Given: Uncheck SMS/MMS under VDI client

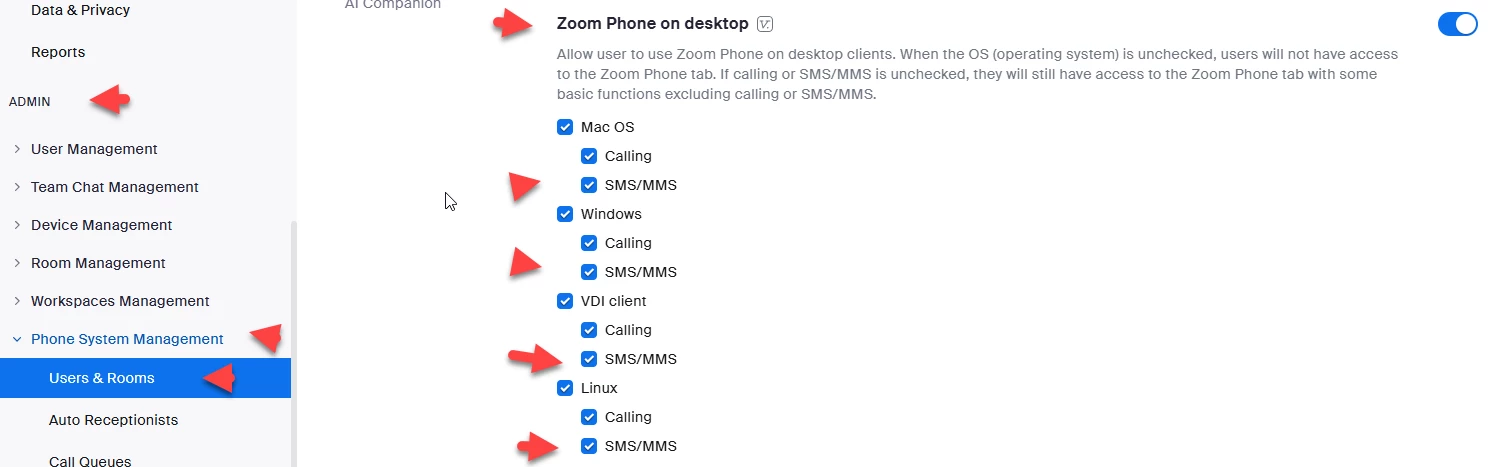Looking at the screenshot, I should (589, 359).
